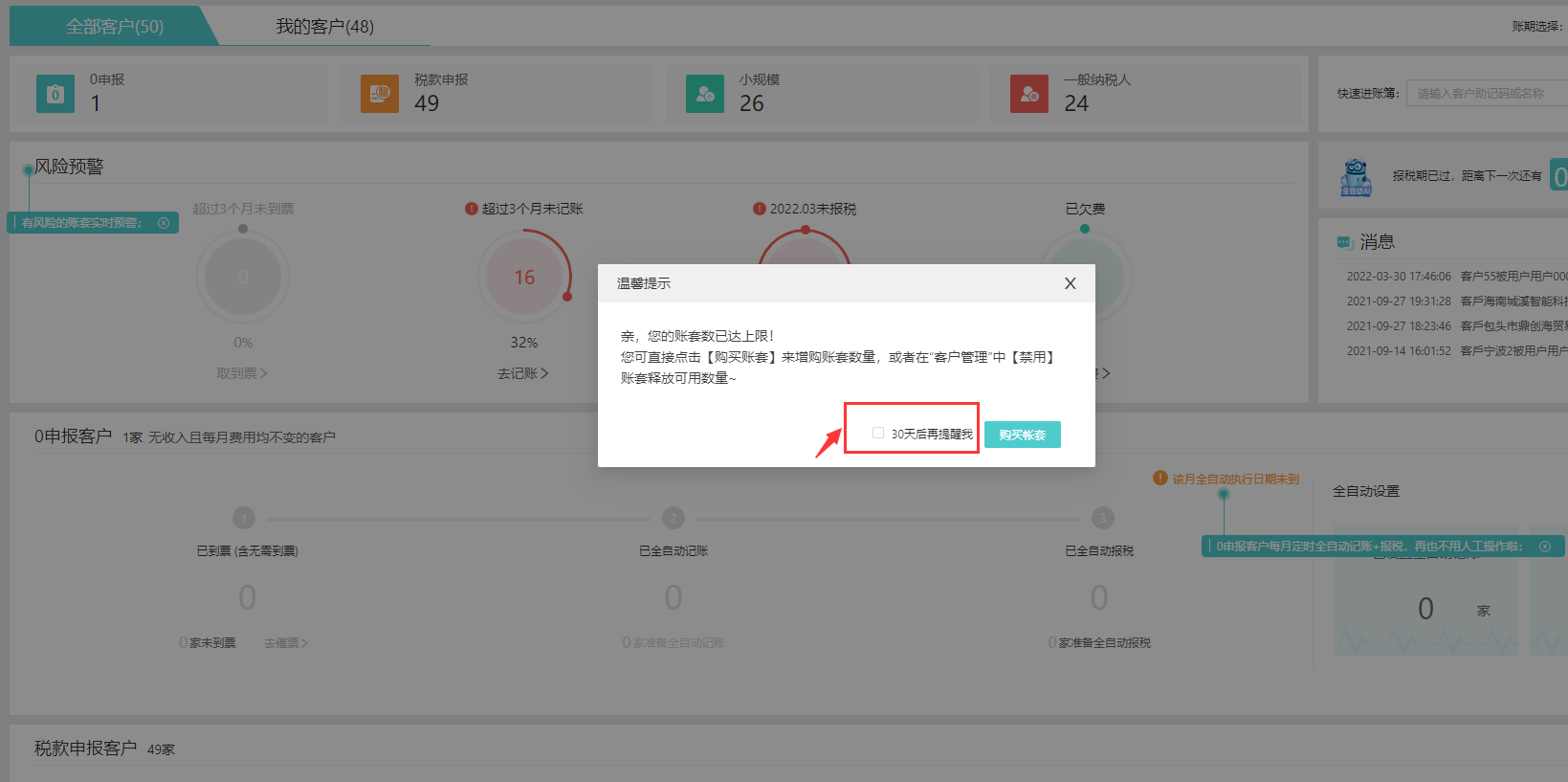This screenshot has height=782, width=1568.
Task: Open the 去催票 link
Action: tap(286, 643)
